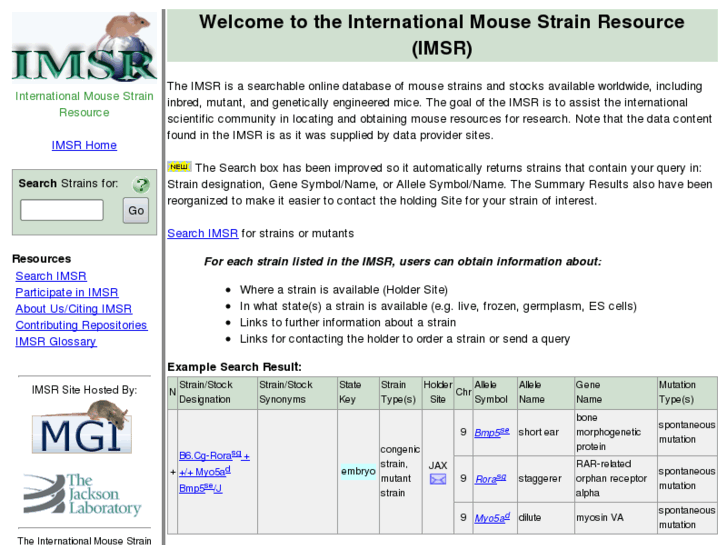Image resolution: width=727 pixels, height=545 pixels.
Task: Open the search help question mark icon
Action: (141, 185)
